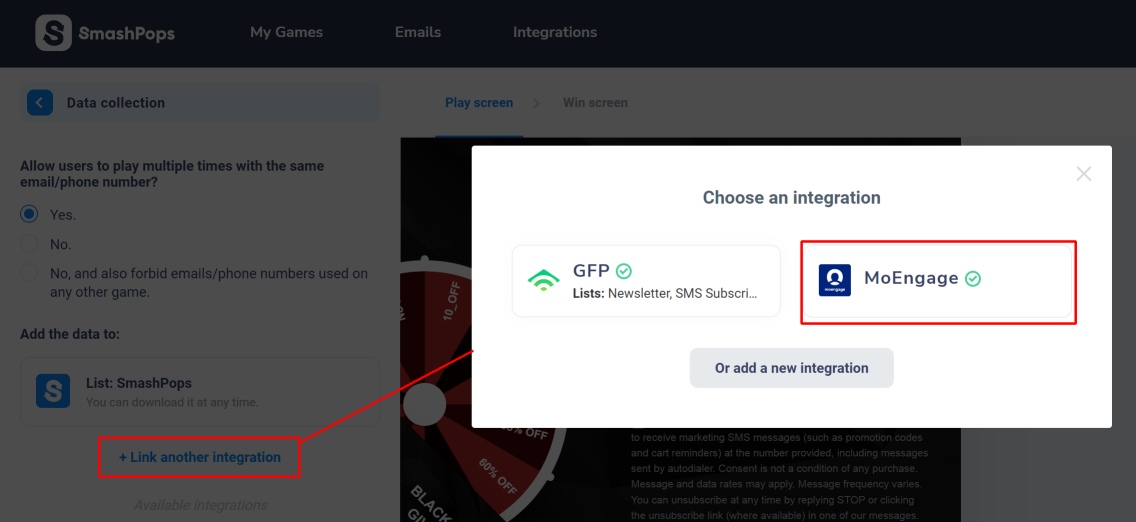Click MoEngage green verified checkmark
The image size is (1136, 522).
point(973,279)
